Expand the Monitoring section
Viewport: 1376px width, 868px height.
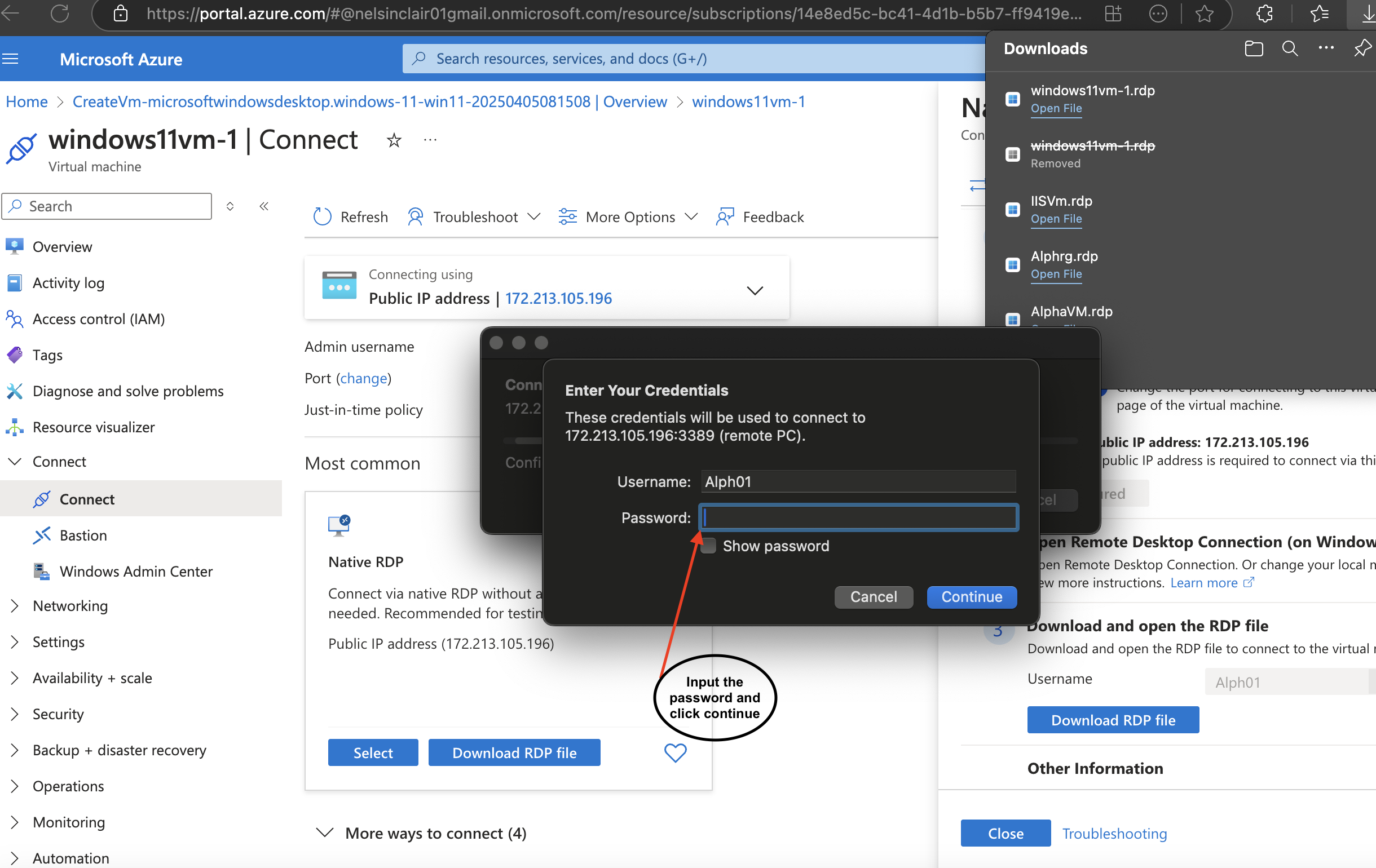pos(15,822)
